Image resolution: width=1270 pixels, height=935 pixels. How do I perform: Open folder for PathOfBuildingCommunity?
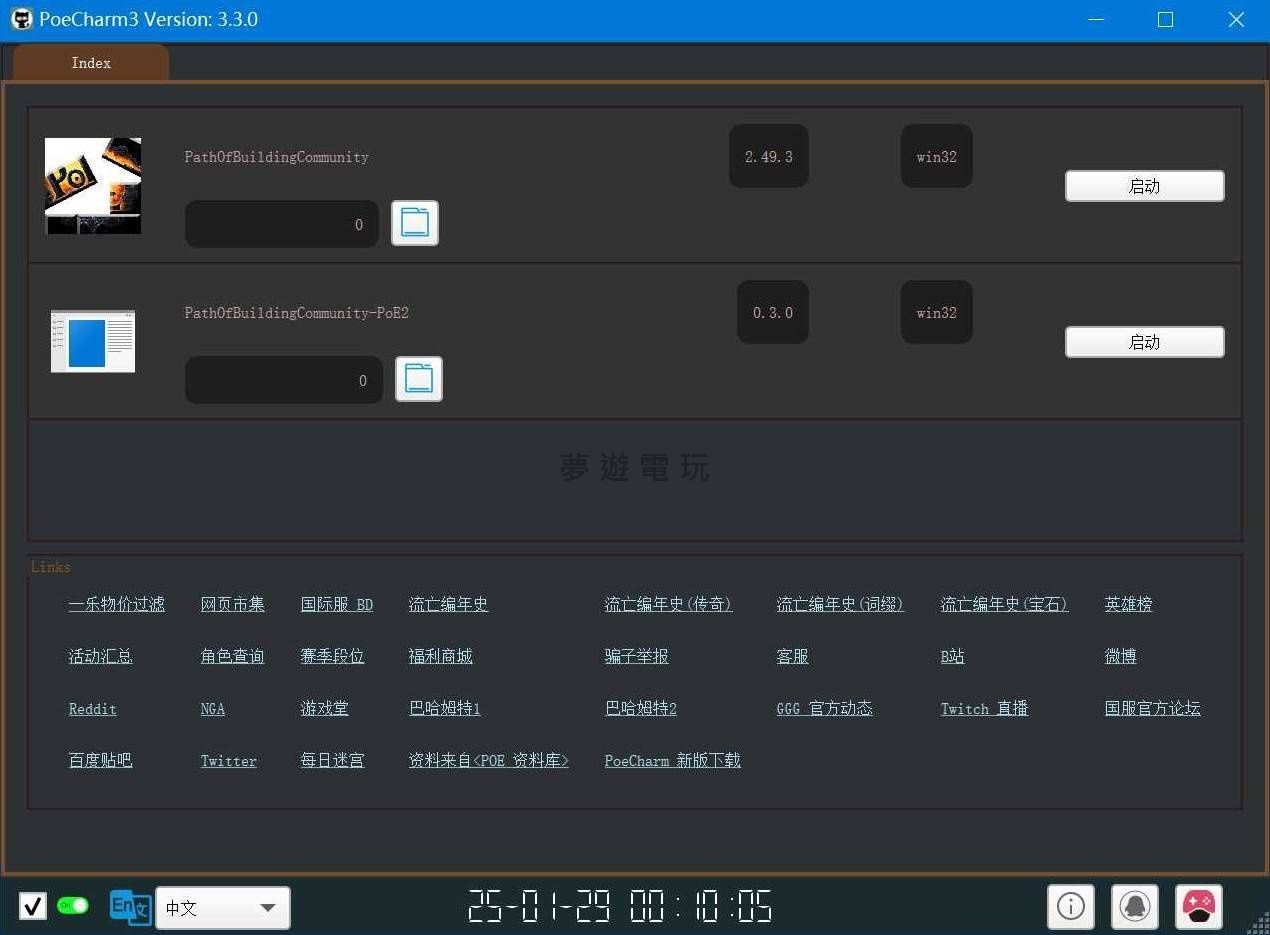coord(414,223)
